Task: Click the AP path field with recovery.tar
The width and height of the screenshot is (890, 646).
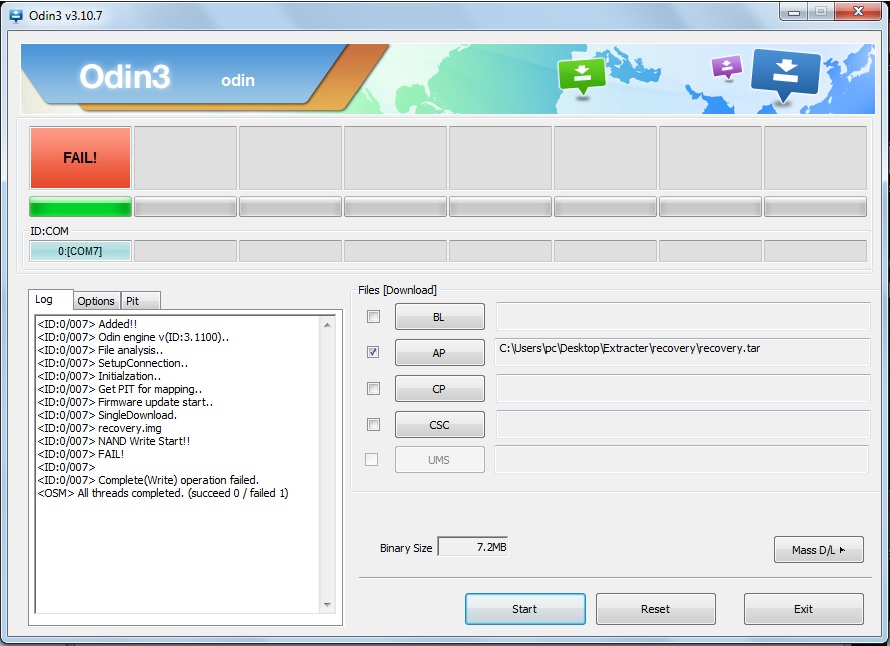Action: (x=682, y=353)
